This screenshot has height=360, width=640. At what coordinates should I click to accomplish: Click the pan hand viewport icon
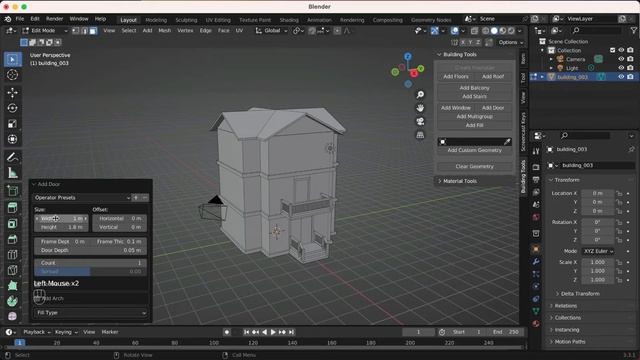coord(420,108)
